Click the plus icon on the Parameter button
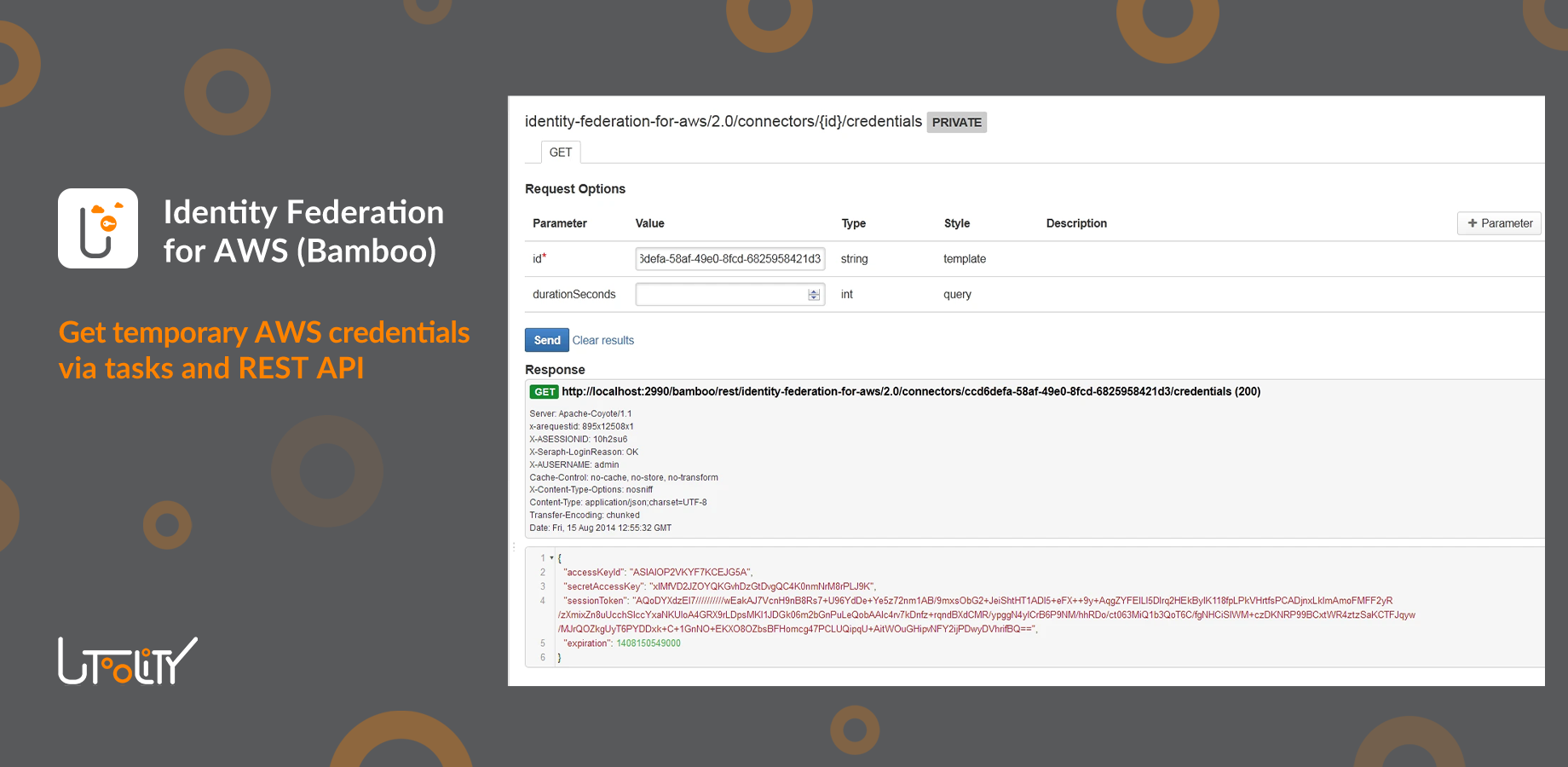This screenshot has width=1568, height=767. (x=1472, y=222)
